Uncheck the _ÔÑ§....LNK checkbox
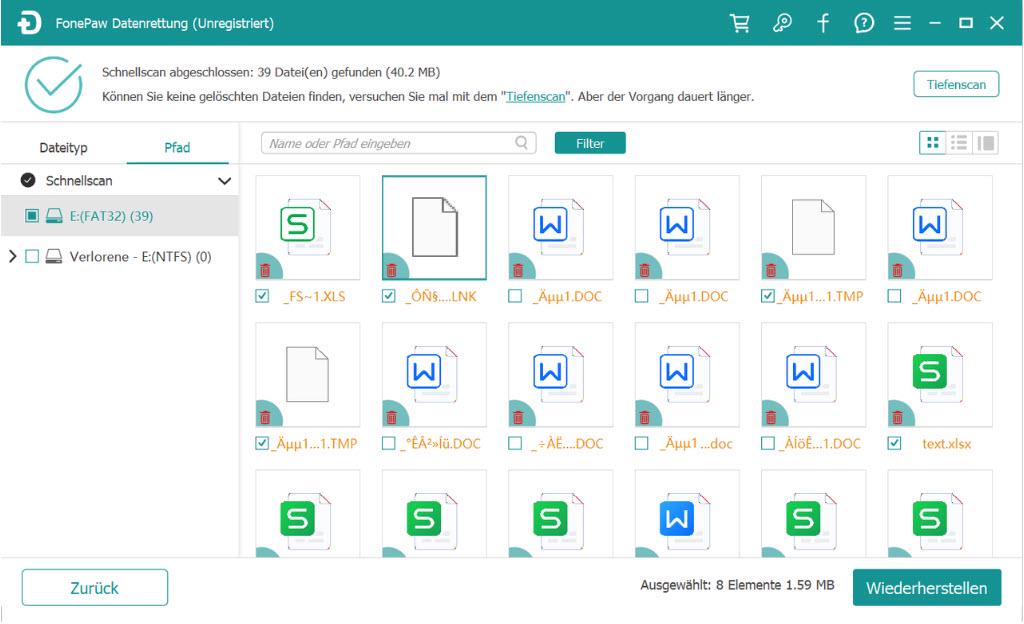 (389, 296)
